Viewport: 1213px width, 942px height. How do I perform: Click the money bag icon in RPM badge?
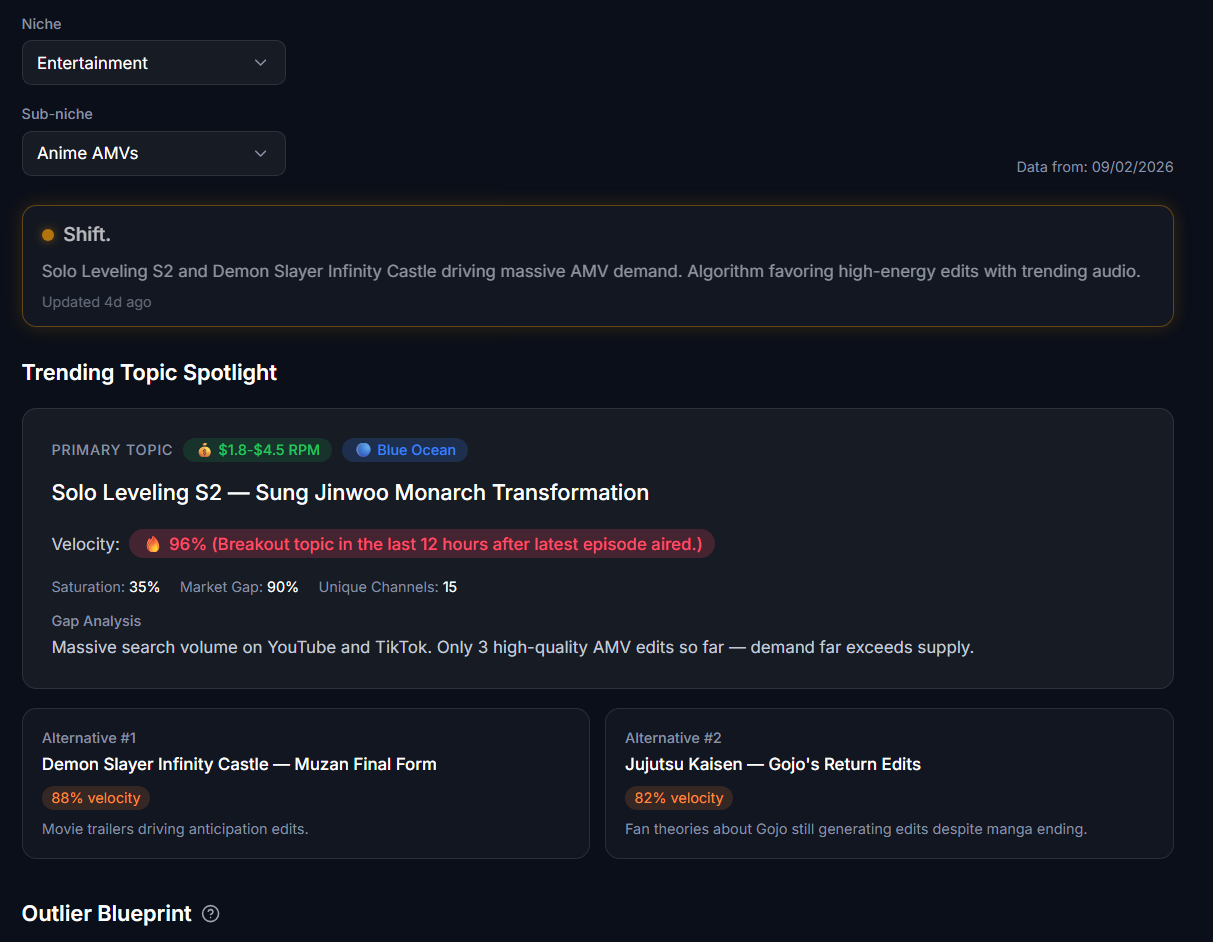pos(204,450)
